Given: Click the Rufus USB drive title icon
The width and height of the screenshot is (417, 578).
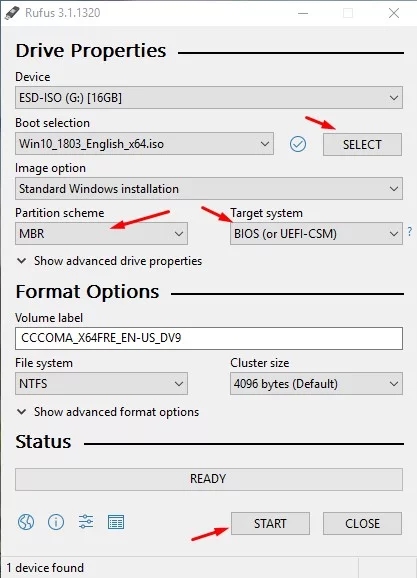Looking at the screenshot, I should (x=12, y=13).
